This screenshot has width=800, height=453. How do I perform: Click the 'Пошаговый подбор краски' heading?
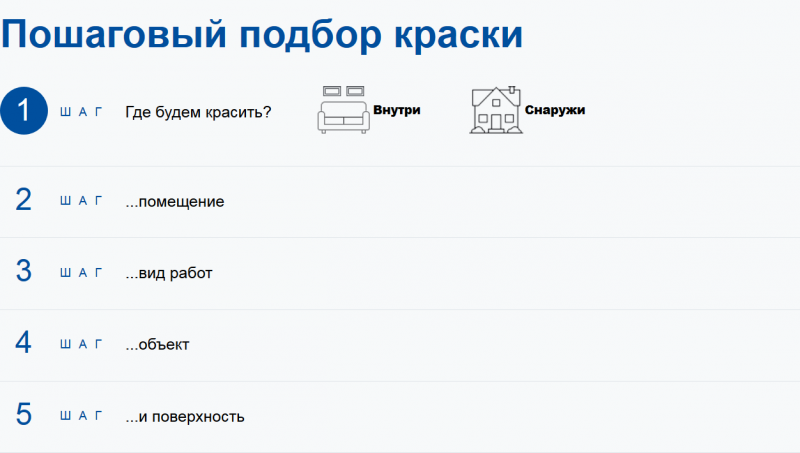tap(262, 35)
